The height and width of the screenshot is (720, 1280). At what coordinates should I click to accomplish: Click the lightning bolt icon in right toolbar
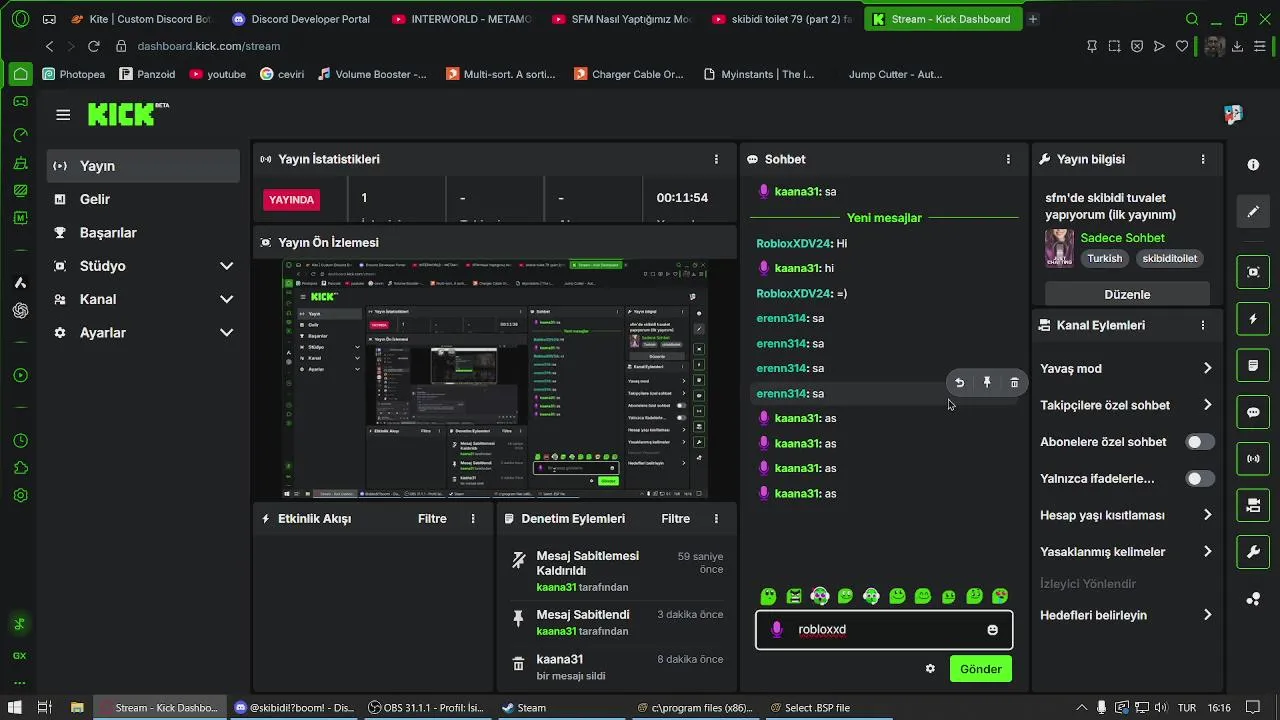coord(1253,319)
